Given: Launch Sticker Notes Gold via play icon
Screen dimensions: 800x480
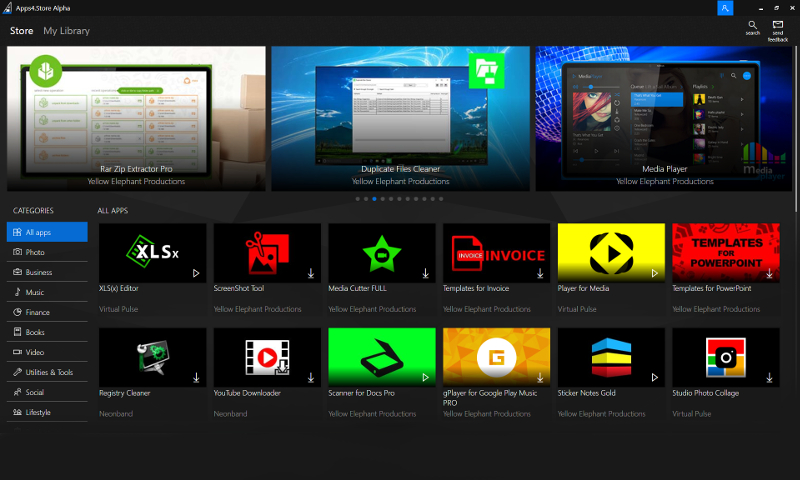Looking at the screenshot, I should tap(655, 377).
